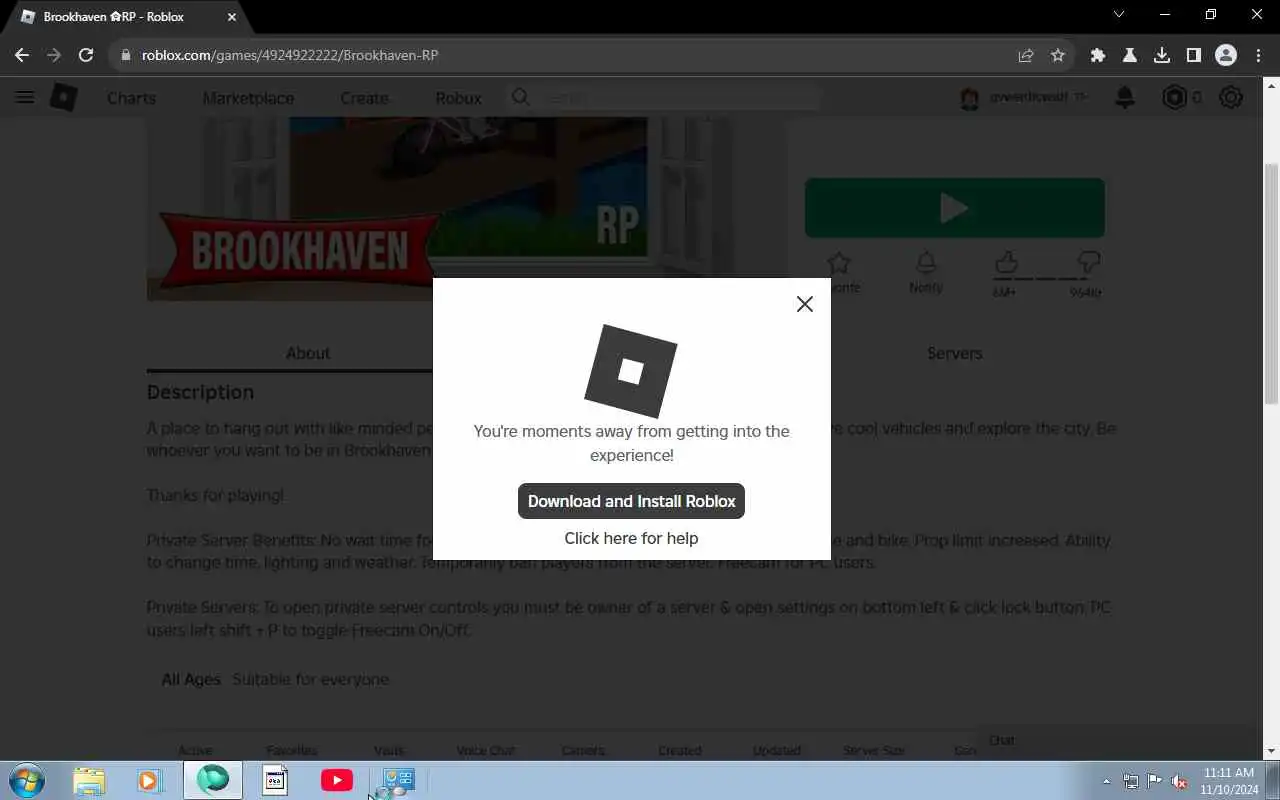The width and height of the screenshot is (1280, 800).
Task: Open Roblox hamburger navigation menu
Action: coord(25,97)
